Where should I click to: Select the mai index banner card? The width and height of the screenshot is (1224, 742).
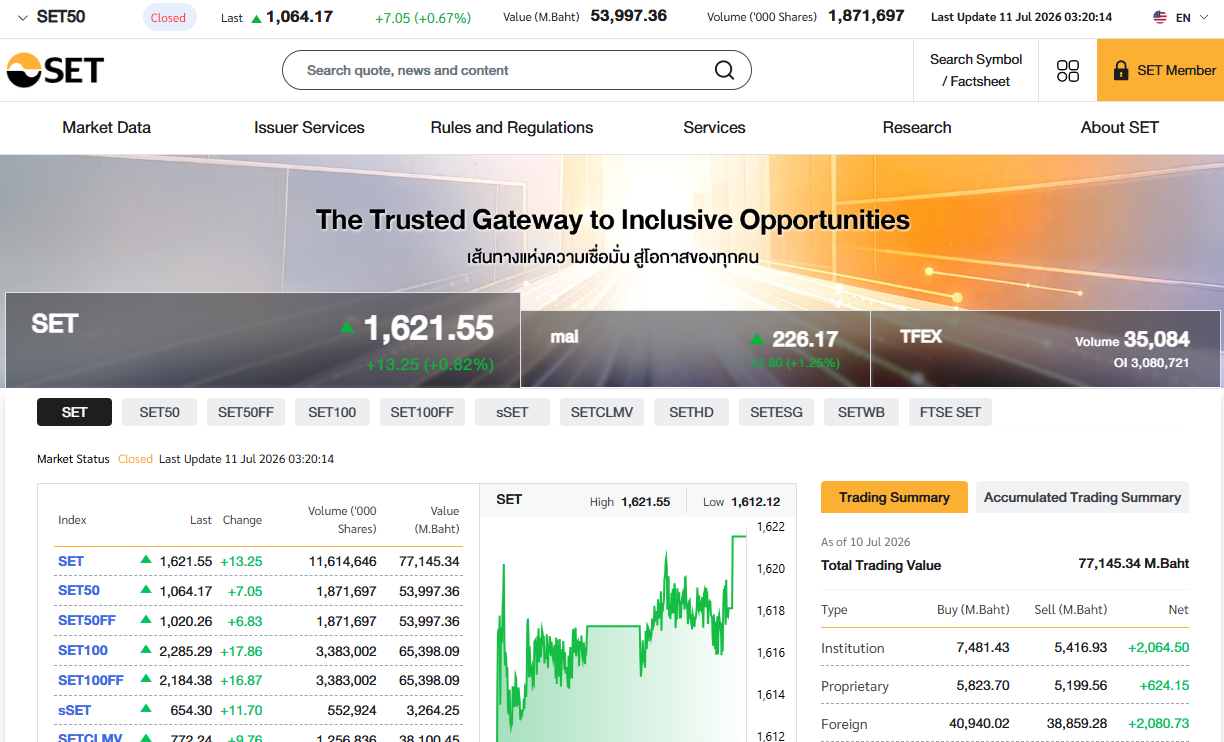point(695,348)
